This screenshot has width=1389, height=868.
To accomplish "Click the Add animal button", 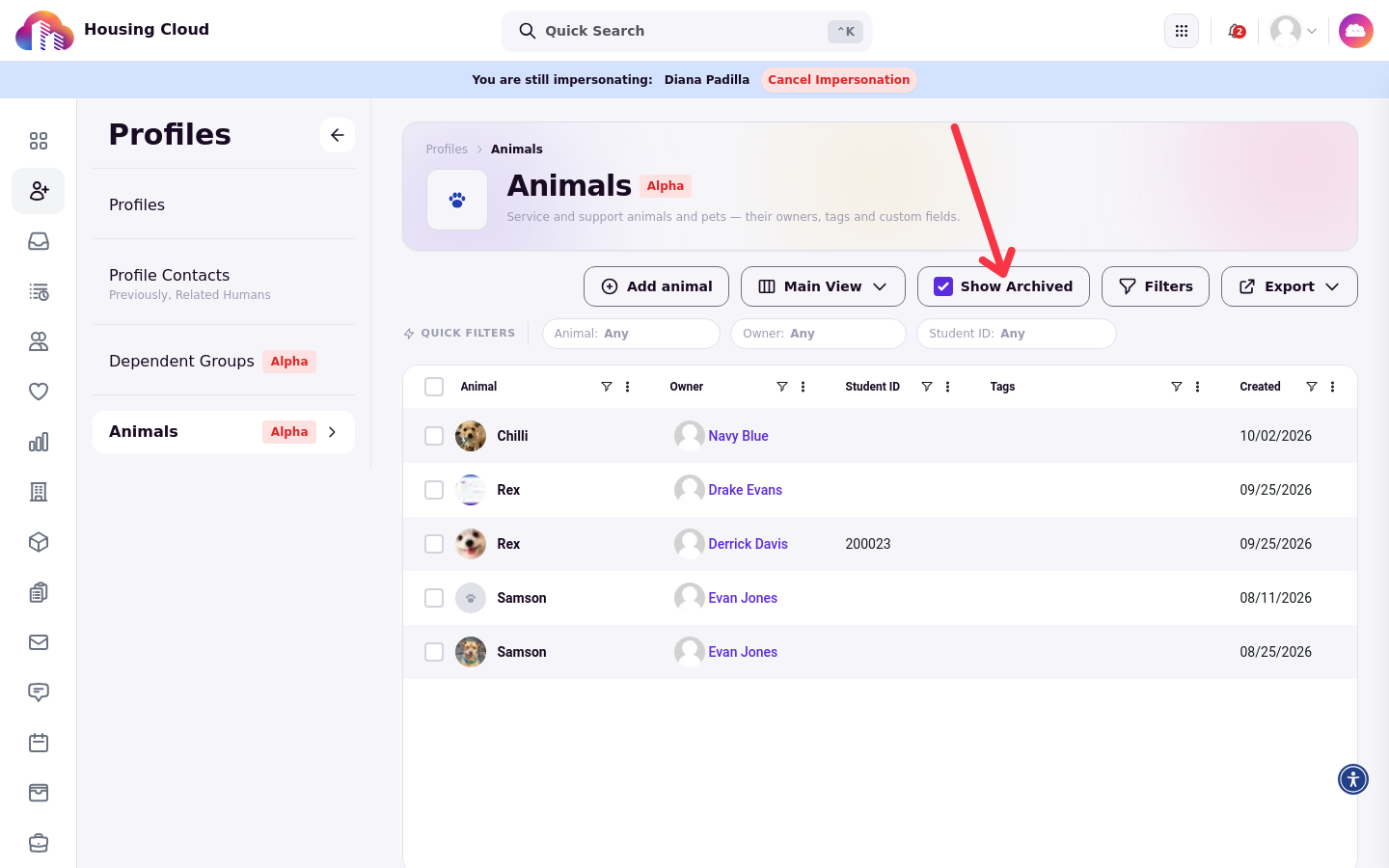I will (x=656, y=286).
